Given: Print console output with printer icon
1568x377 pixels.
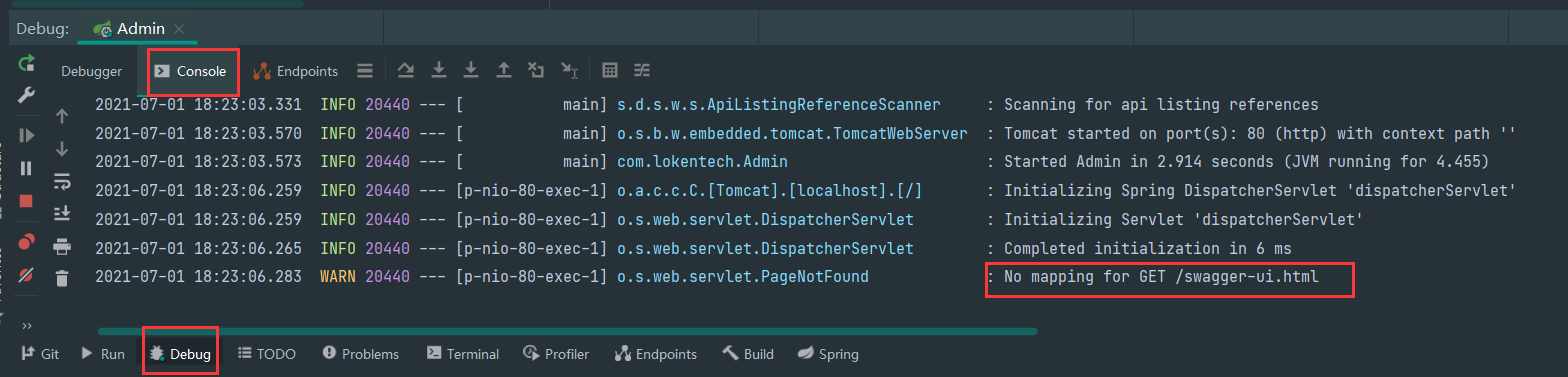Looking at the screenshot, I should [x=62, y=246].
